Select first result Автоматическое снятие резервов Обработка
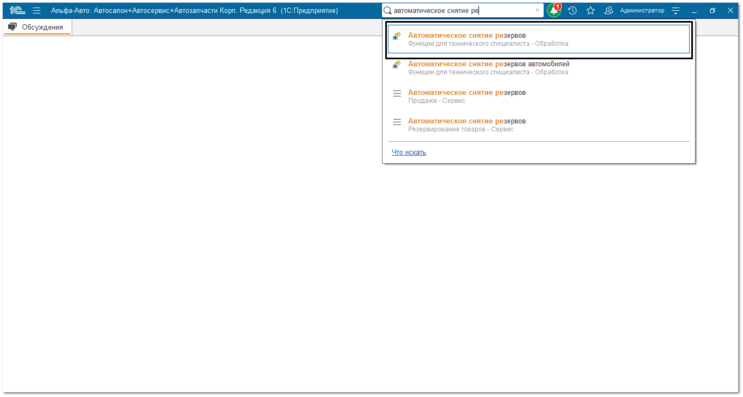The height and width of the screenshot is (397, 743). 539,39
